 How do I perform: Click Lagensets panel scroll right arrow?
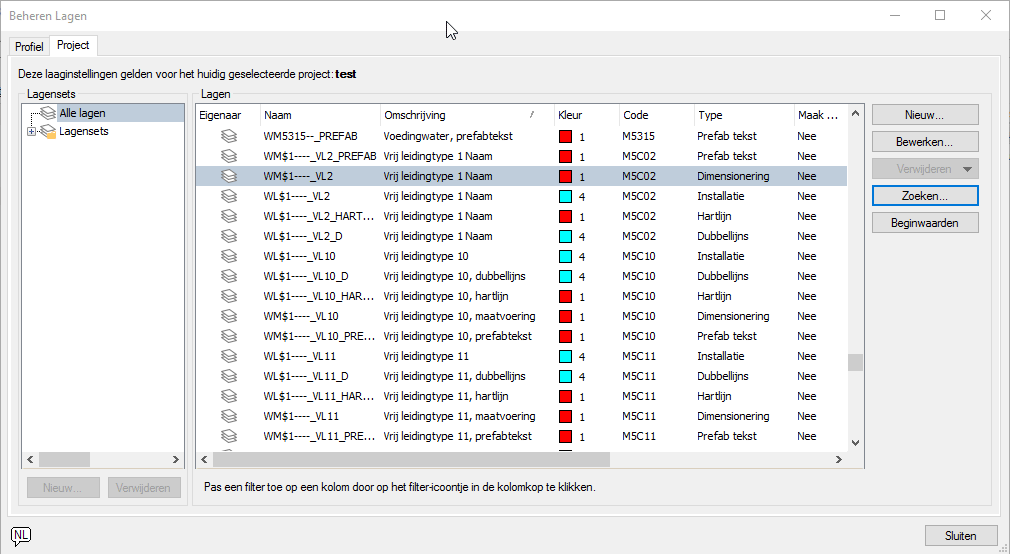point(175,459)
